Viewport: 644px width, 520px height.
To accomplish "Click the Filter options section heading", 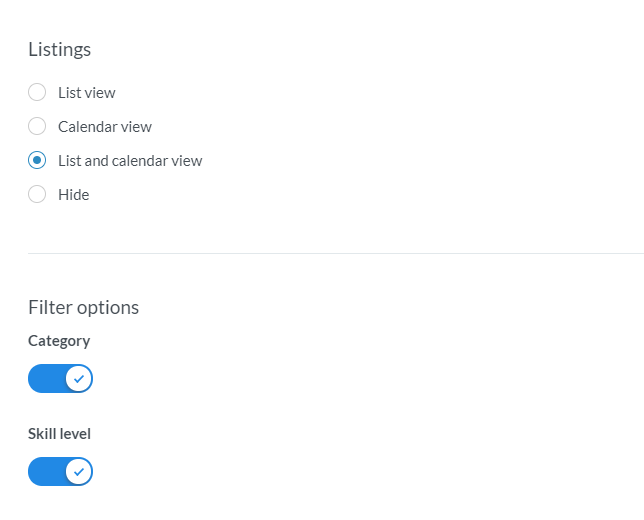I will pos(84,307).
